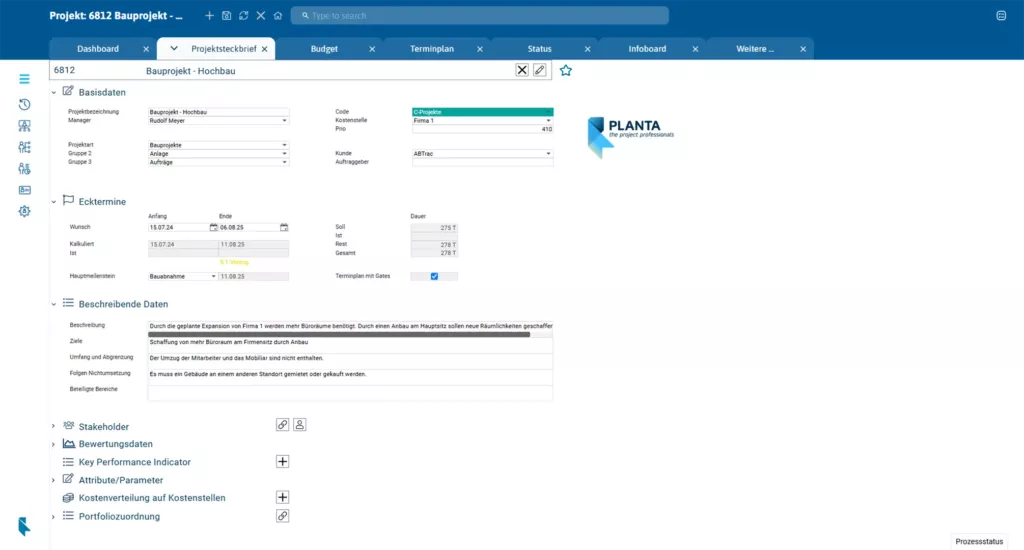Click the empty Beteiligte Bereiche field

[x=350, y=391]
